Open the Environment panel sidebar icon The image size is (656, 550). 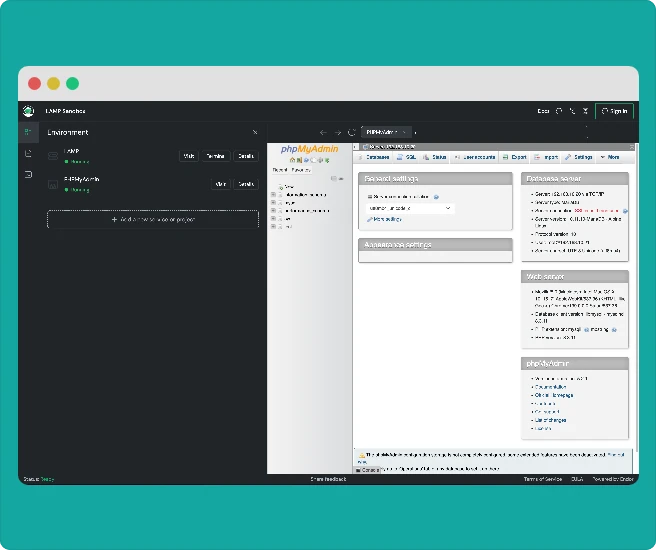[28, 132]
